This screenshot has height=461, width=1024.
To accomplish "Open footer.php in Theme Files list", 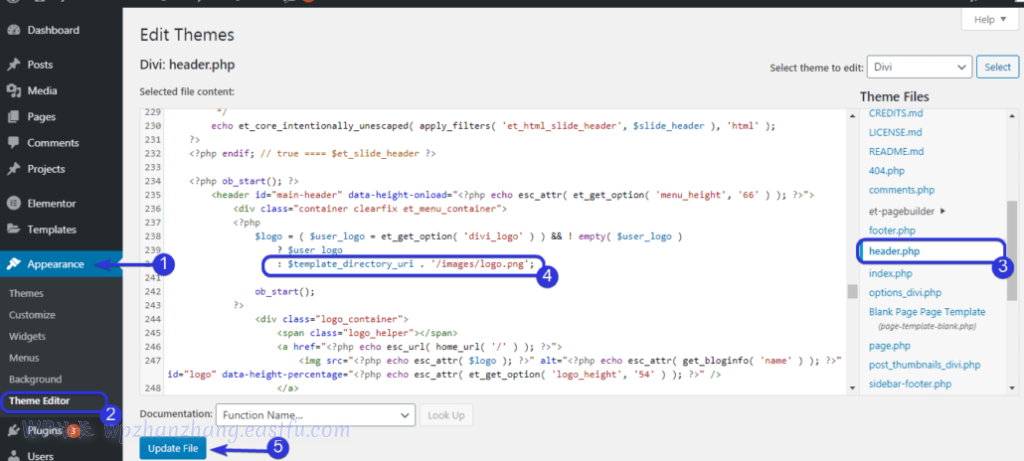I will [x=891, y=232].
